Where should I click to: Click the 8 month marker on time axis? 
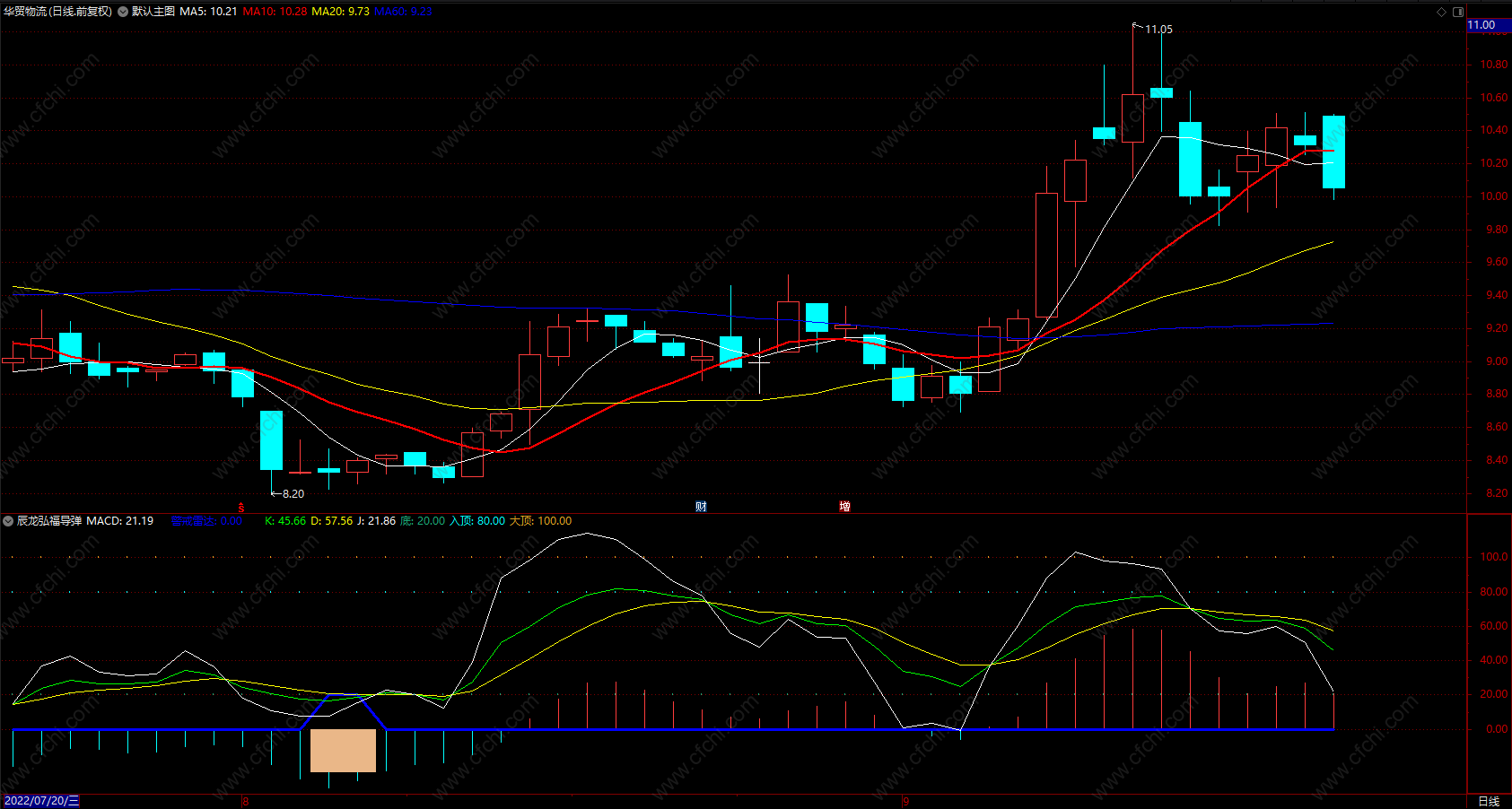point(246,801)
